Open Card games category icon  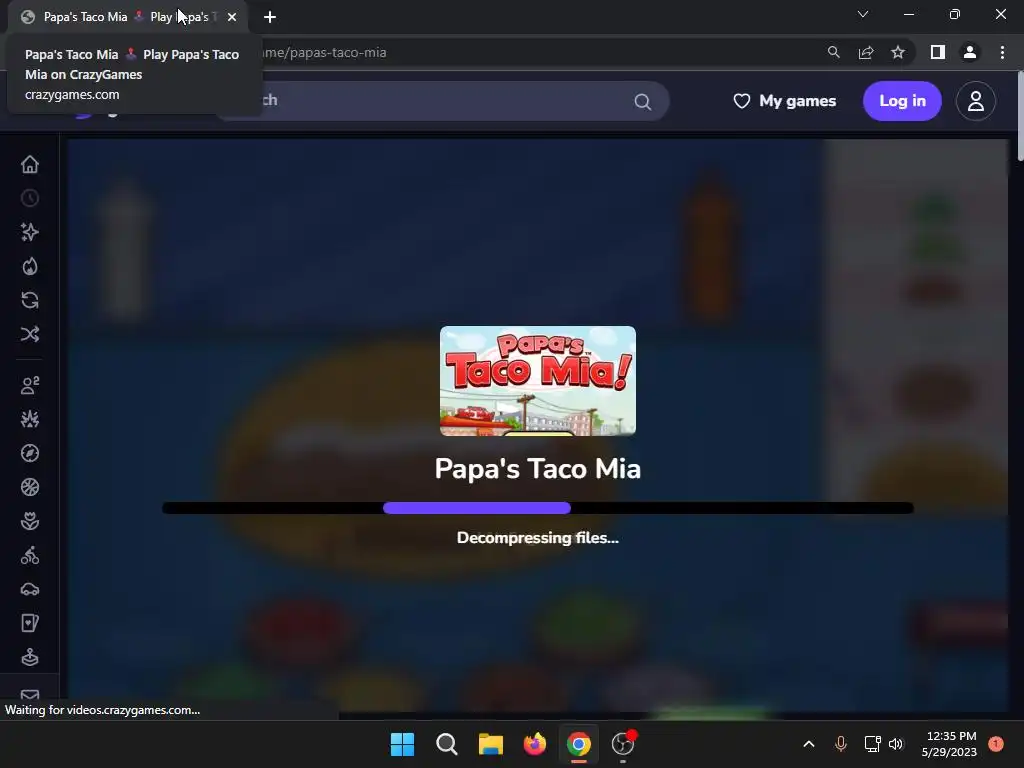coord(30,623)
